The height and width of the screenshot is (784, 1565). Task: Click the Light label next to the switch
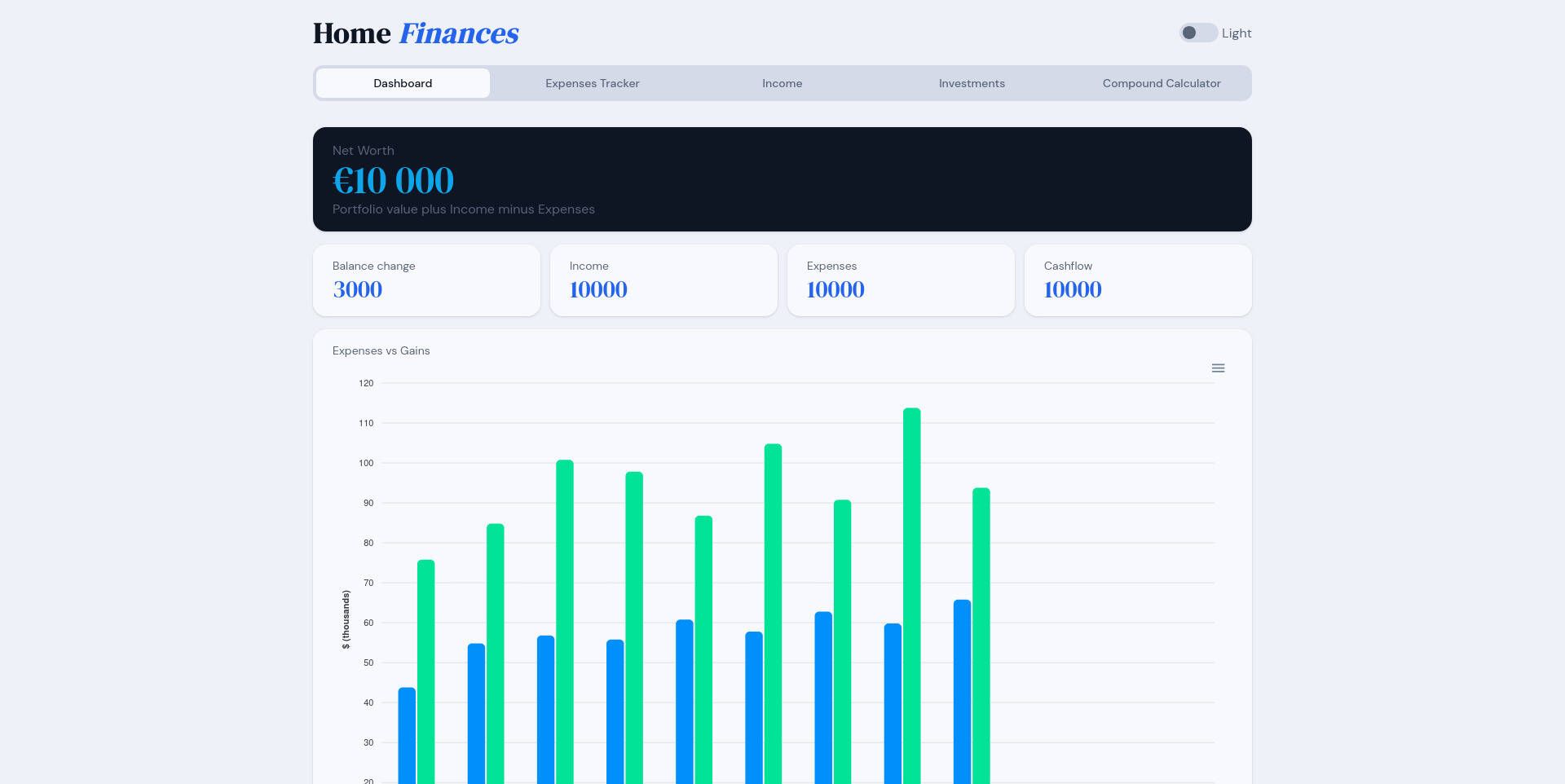(1237, 33)
